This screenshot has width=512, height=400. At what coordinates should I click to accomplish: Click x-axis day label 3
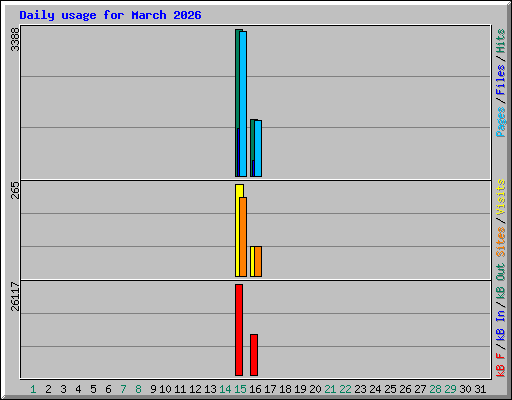(63, 389)
